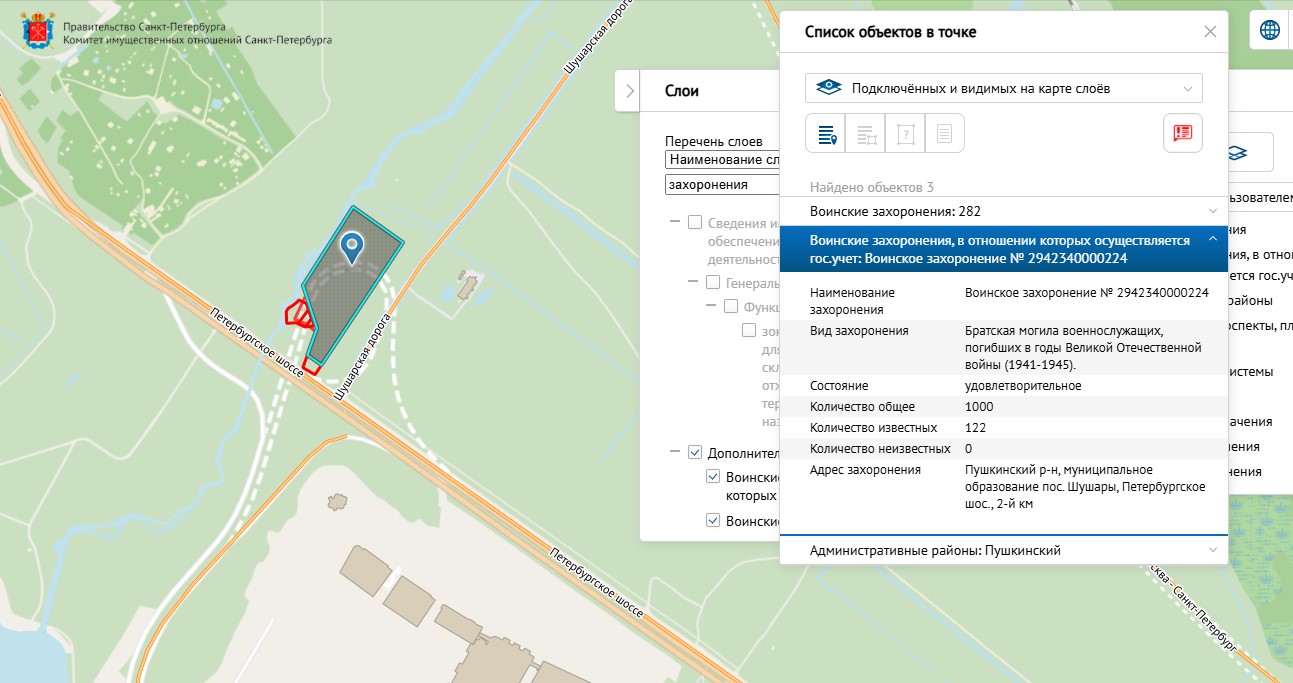Click the blue location pin on map
The height and width of the screenshot is (683, 1293).
(x=351, y=246)
